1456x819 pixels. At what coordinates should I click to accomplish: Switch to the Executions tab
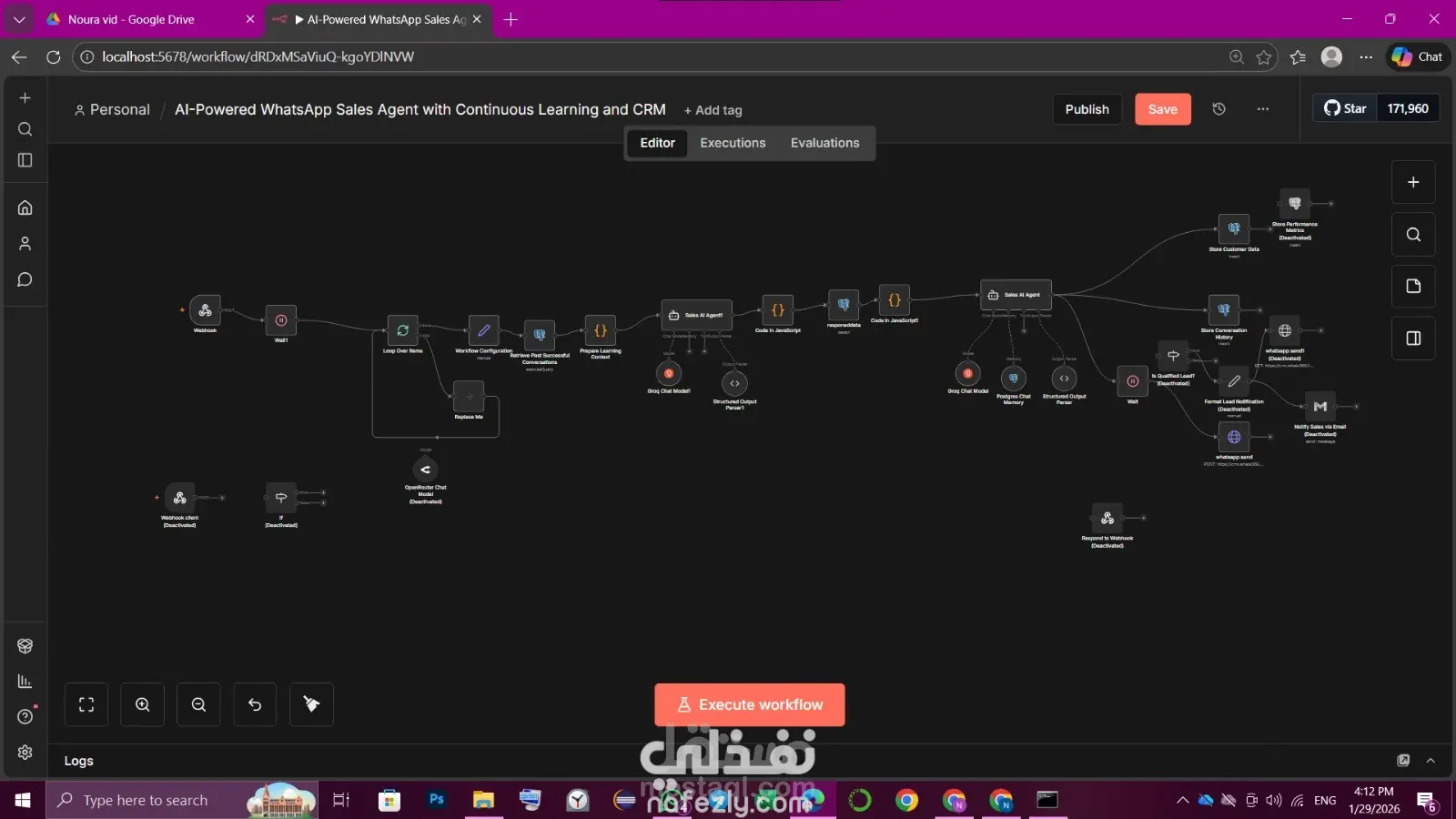point(733,143)
